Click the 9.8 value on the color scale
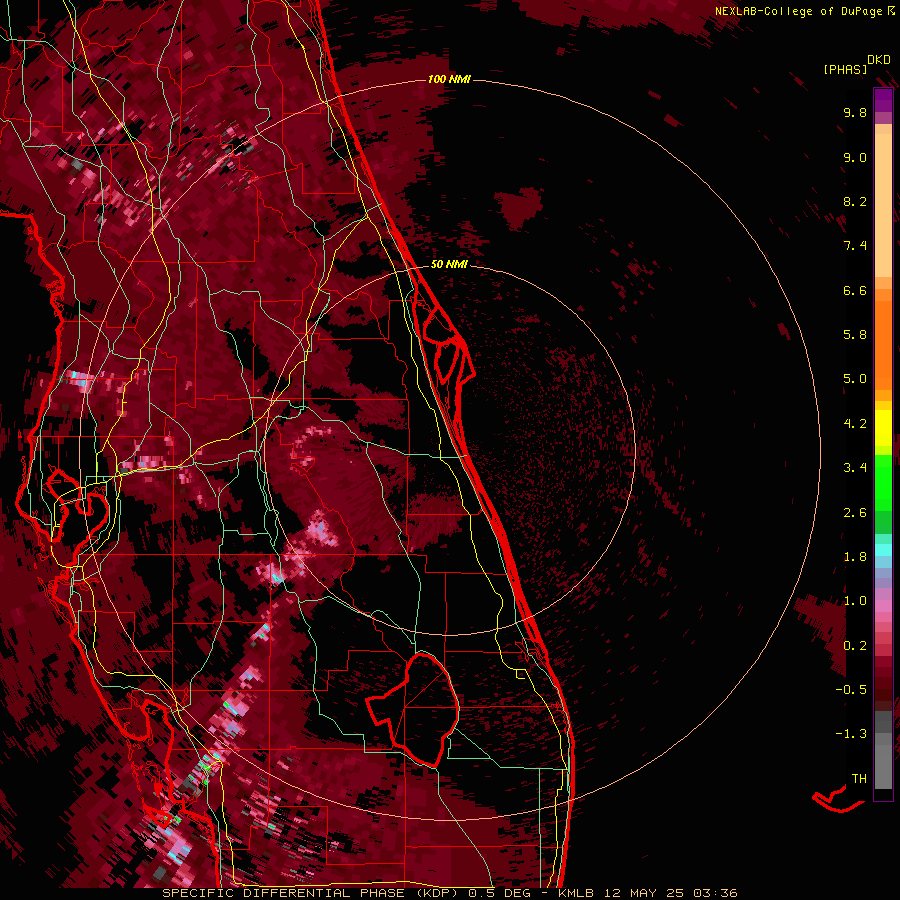This screenshot has height=900, width=900. 855,112
